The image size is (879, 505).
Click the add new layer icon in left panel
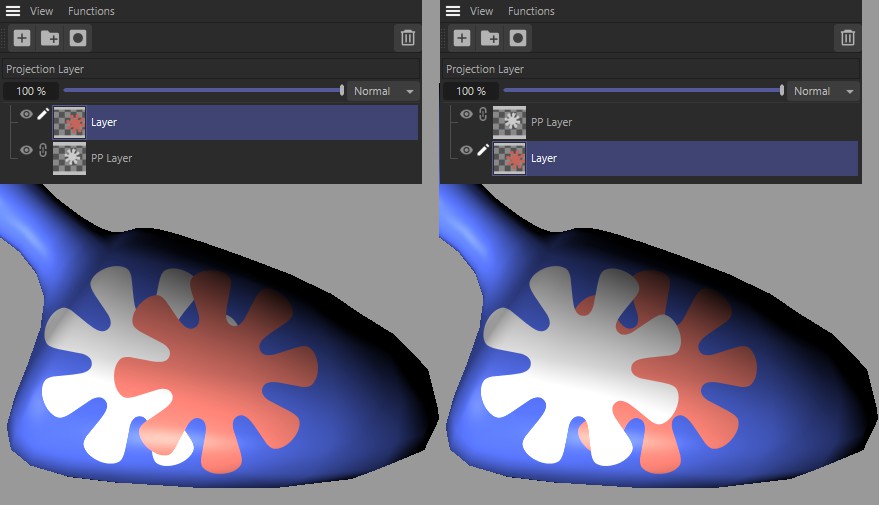coord(22,38)
